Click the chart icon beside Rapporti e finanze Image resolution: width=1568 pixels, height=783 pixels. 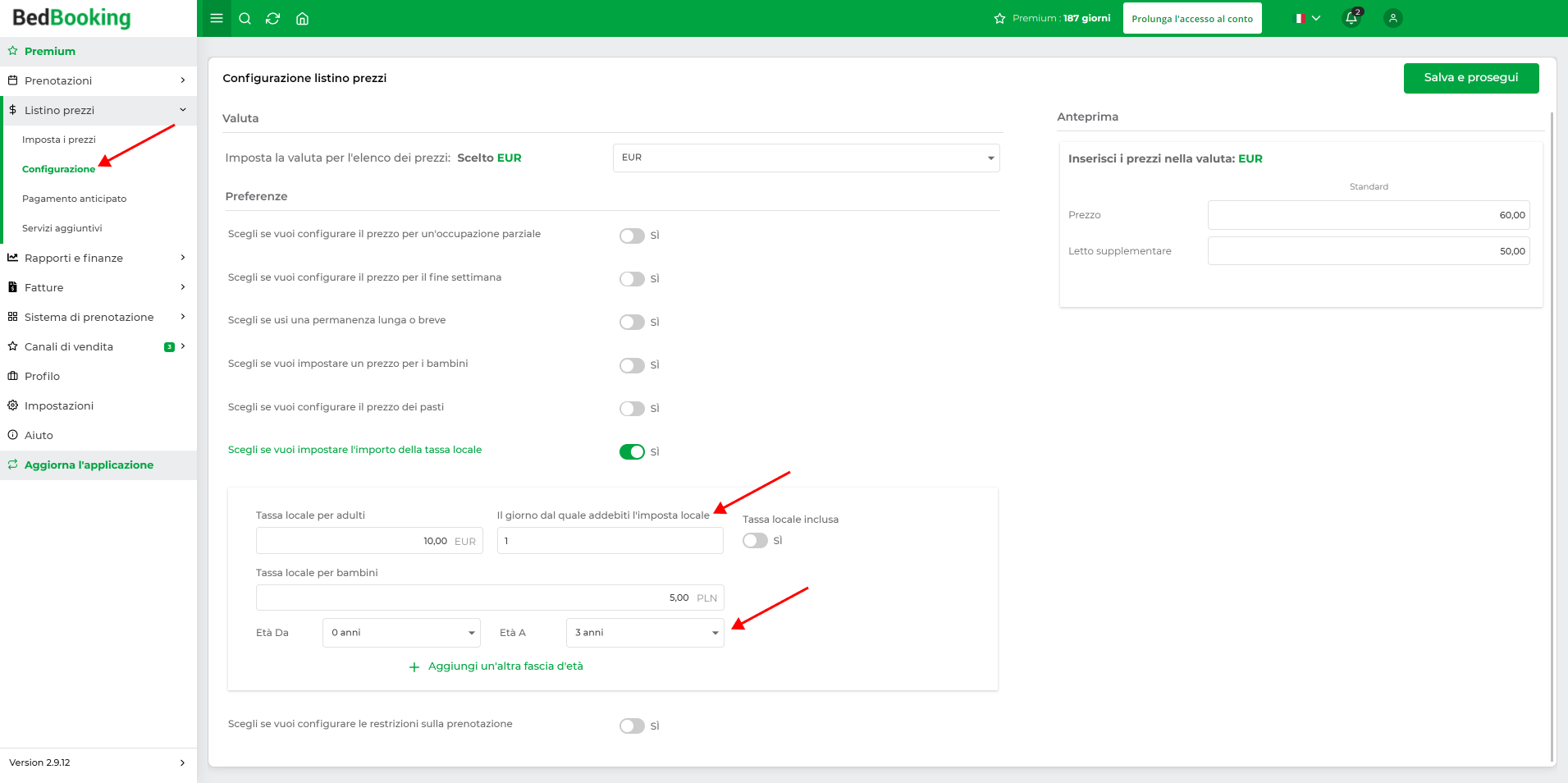(x=12, y=258)
